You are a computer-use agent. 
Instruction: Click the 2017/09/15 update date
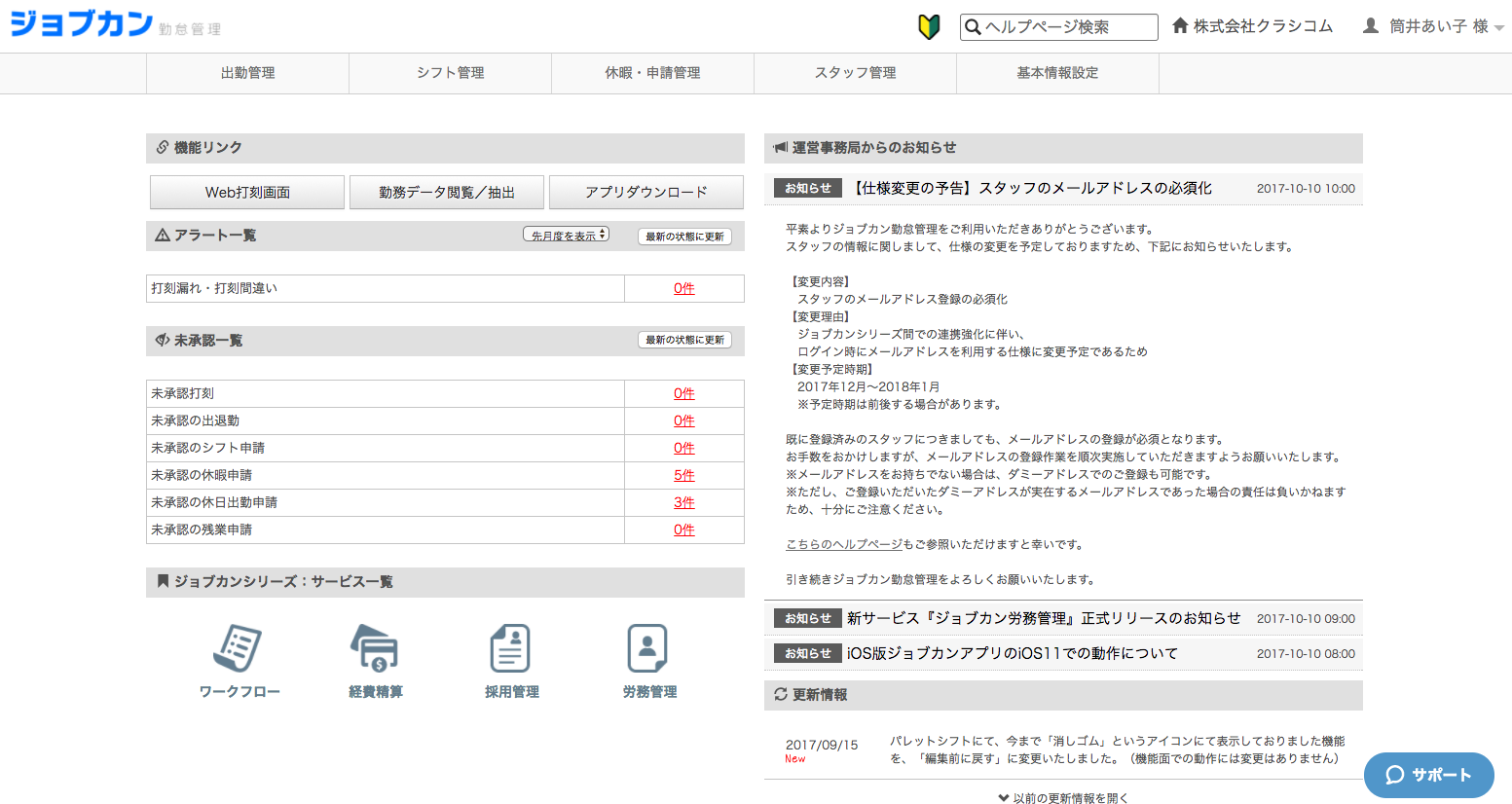822,745
